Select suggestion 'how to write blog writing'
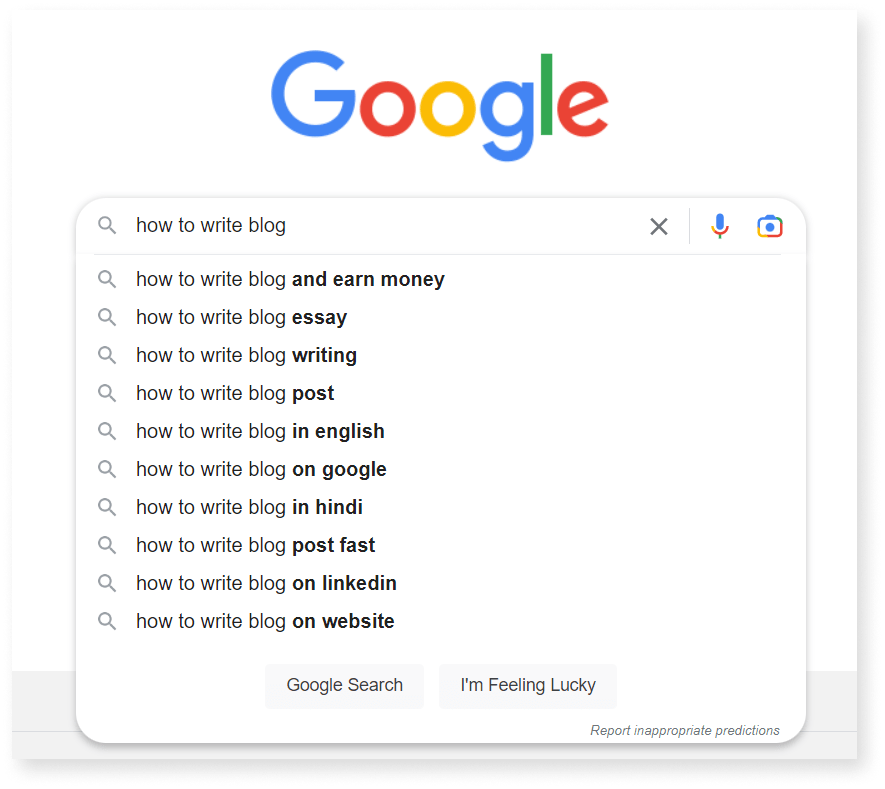885x789 pixels. click(246, 355)
